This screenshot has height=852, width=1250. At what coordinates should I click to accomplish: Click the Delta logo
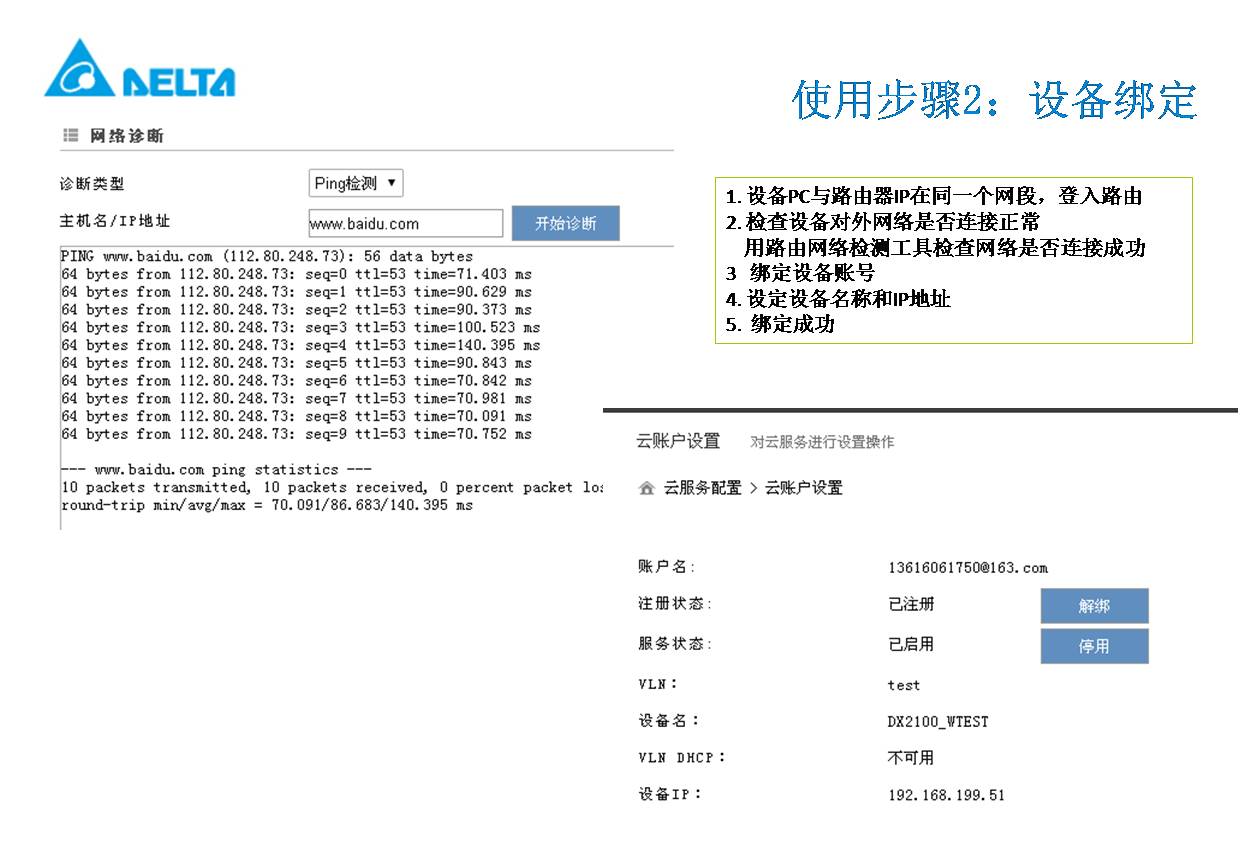[x=140, y=70]
